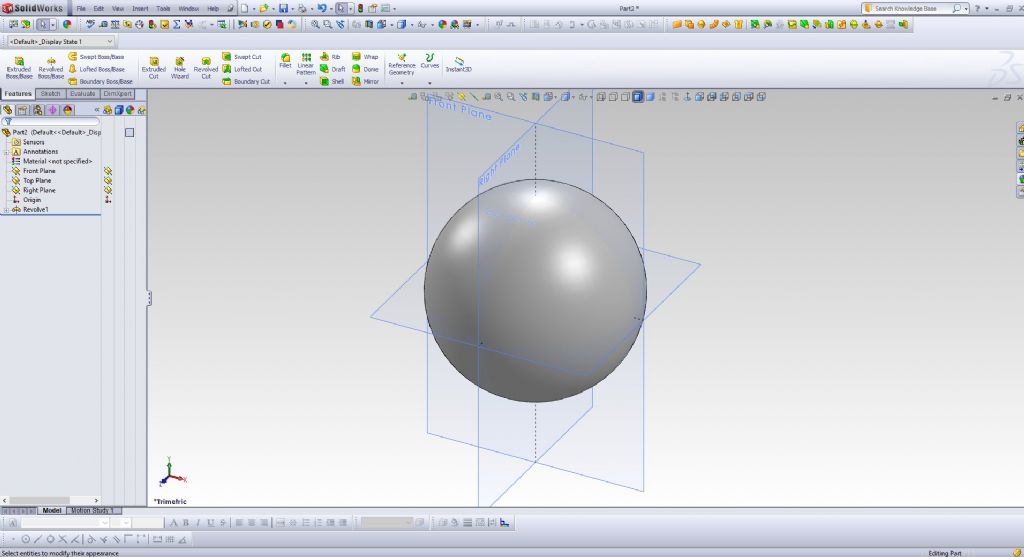The width and height of the screenshot is (1024, 557).
Task: Open the Save button dropdown arrow
Action: point(292,9)
